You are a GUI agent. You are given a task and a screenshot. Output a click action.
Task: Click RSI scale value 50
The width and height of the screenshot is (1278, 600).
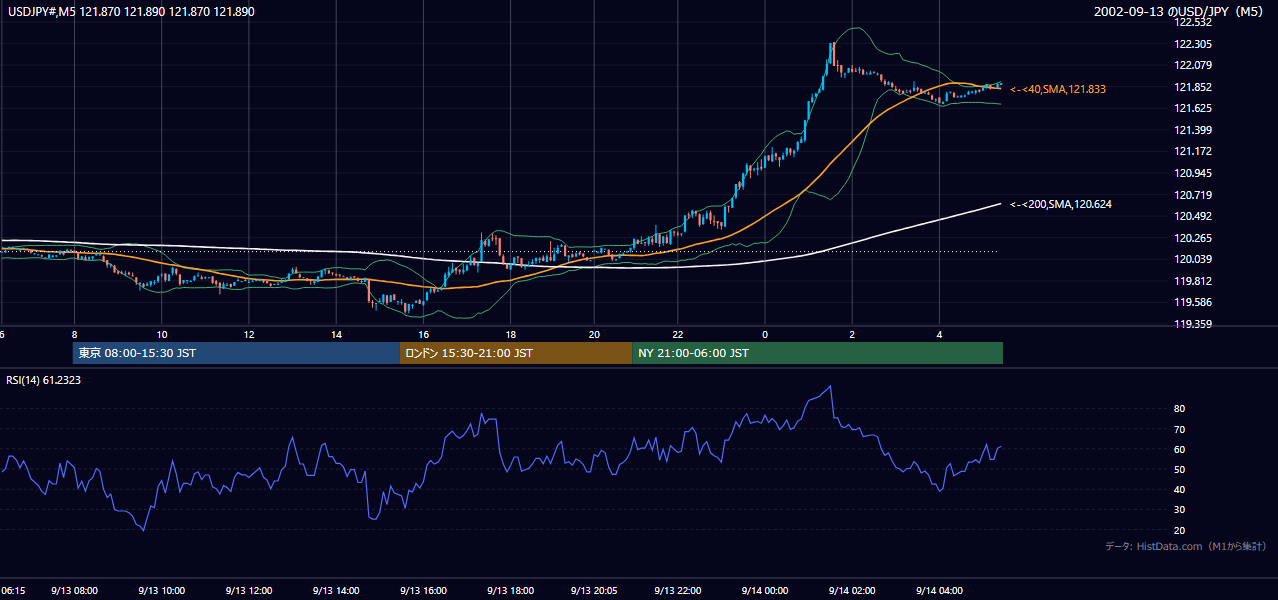[x=1180, y=469]
